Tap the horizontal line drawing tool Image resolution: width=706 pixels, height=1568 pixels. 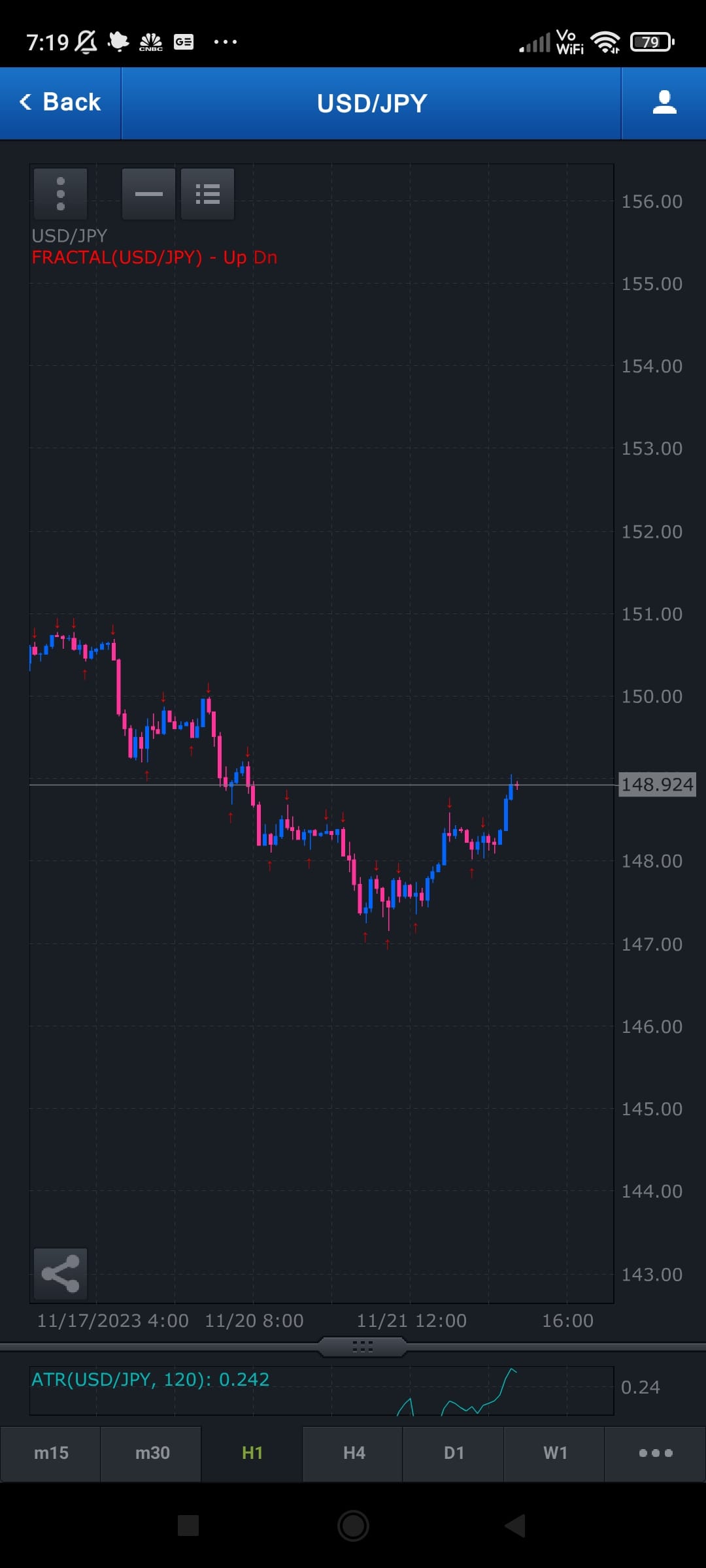coord(148,194)
